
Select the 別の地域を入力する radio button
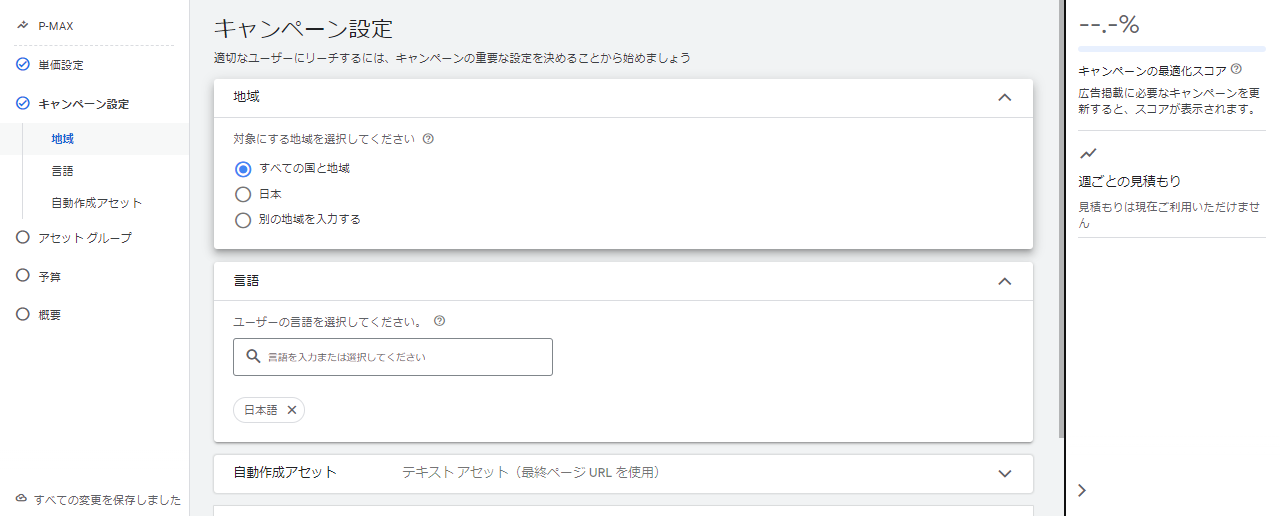tap(242, 220)
